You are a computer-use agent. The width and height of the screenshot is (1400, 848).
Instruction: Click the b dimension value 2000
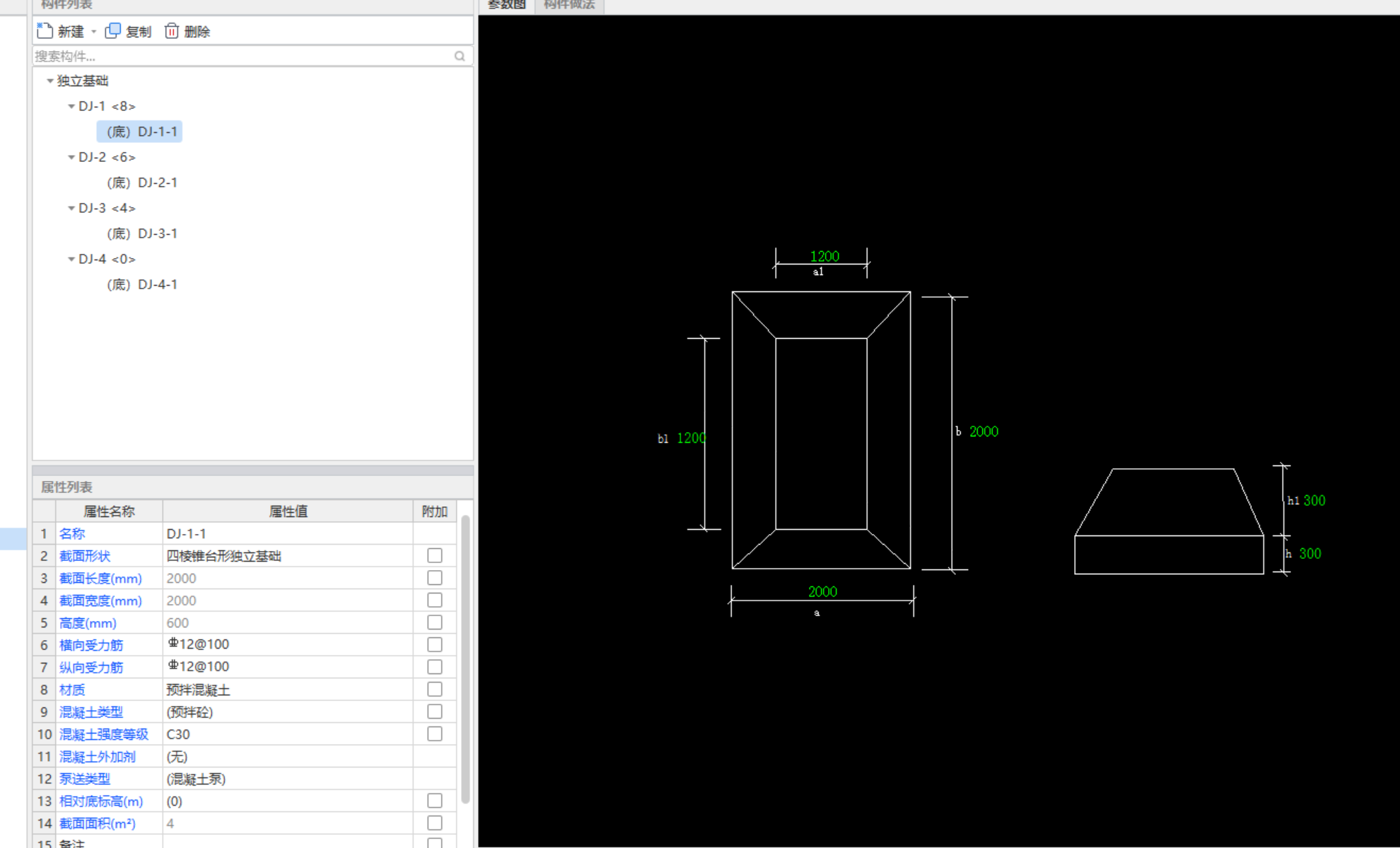click(x=984, y=431)
